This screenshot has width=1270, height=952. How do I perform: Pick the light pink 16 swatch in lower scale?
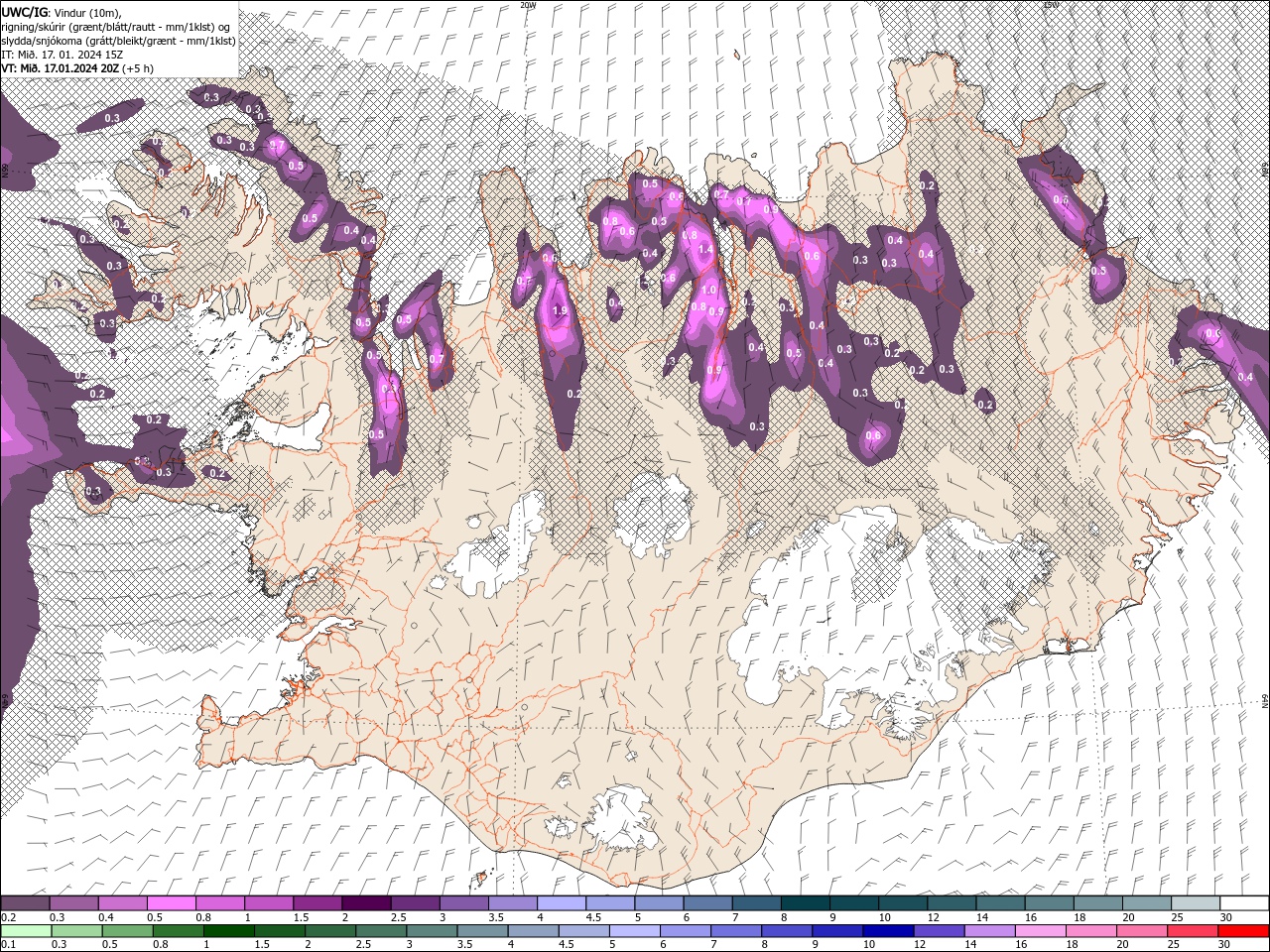click(x=1041, y=931)
